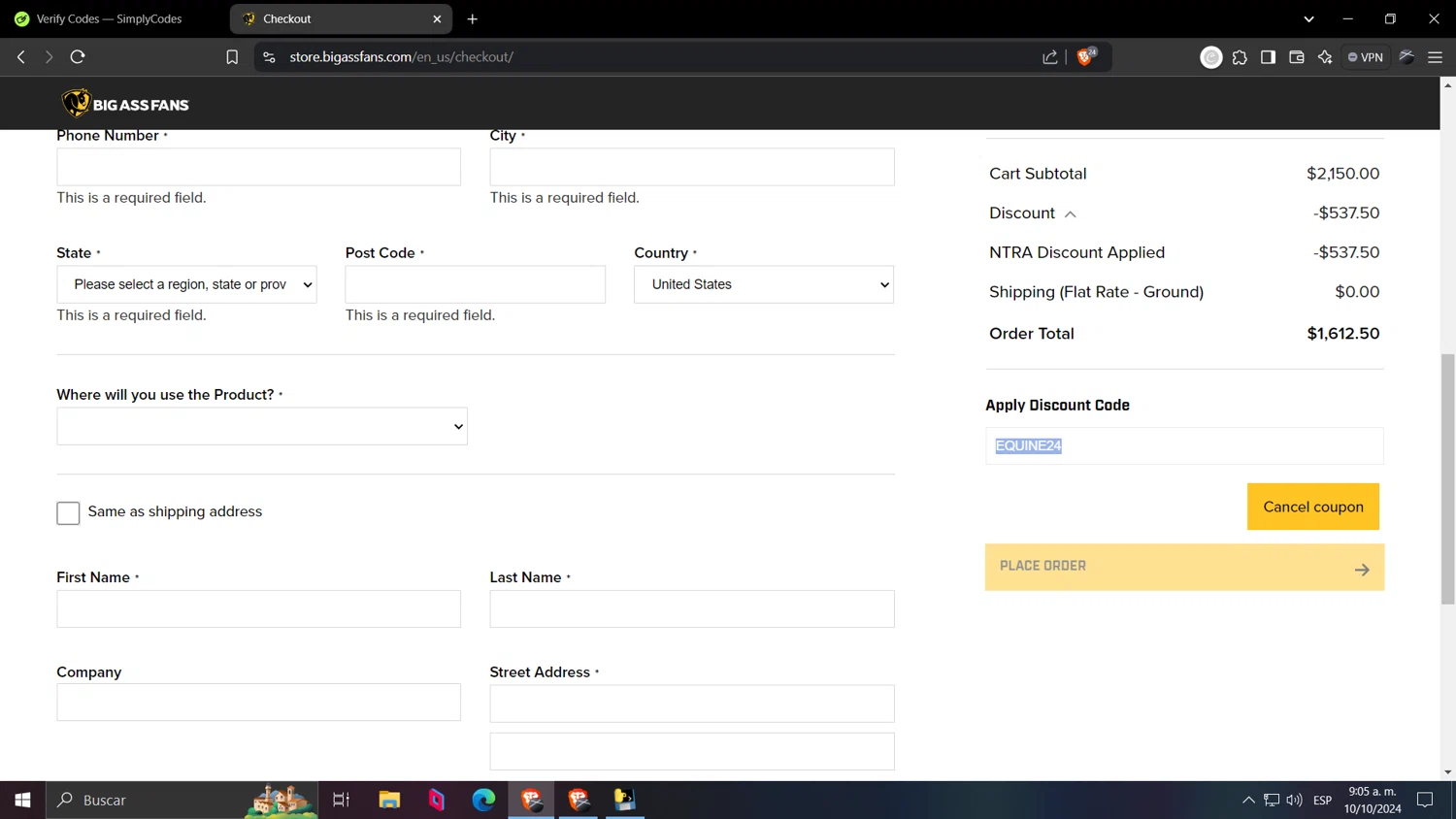This screenshot has height=819, width=1456.
Task: Bookmark this page
Action: point(232,57)
